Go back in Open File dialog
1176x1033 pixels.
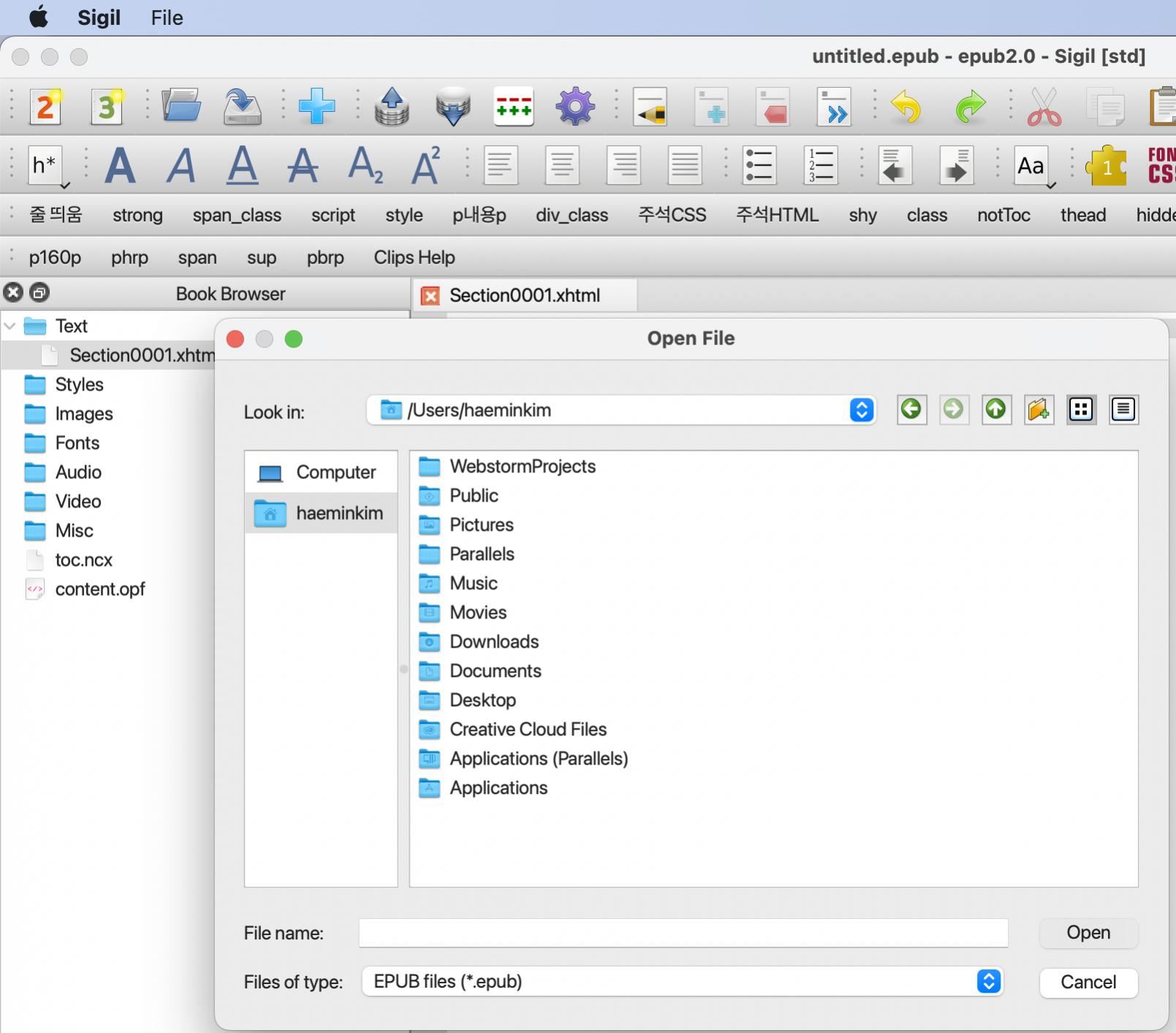tap(911, 409)
